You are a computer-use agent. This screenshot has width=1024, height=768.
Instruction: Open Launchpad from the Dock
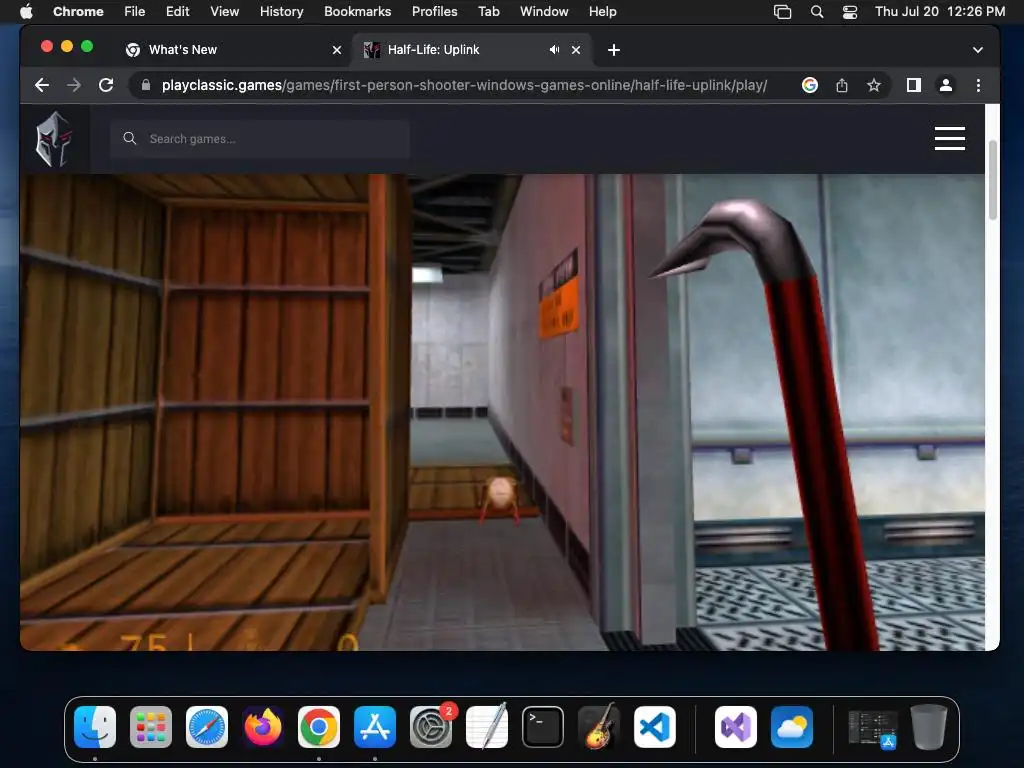151,727
